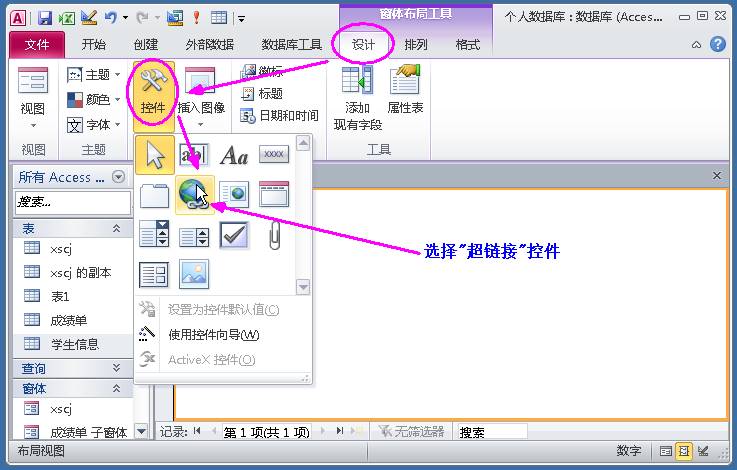The height and width of the screenshot is (470, 737).
Task: Open the 字体 fonts dropdown
Action: click(94, 125)
